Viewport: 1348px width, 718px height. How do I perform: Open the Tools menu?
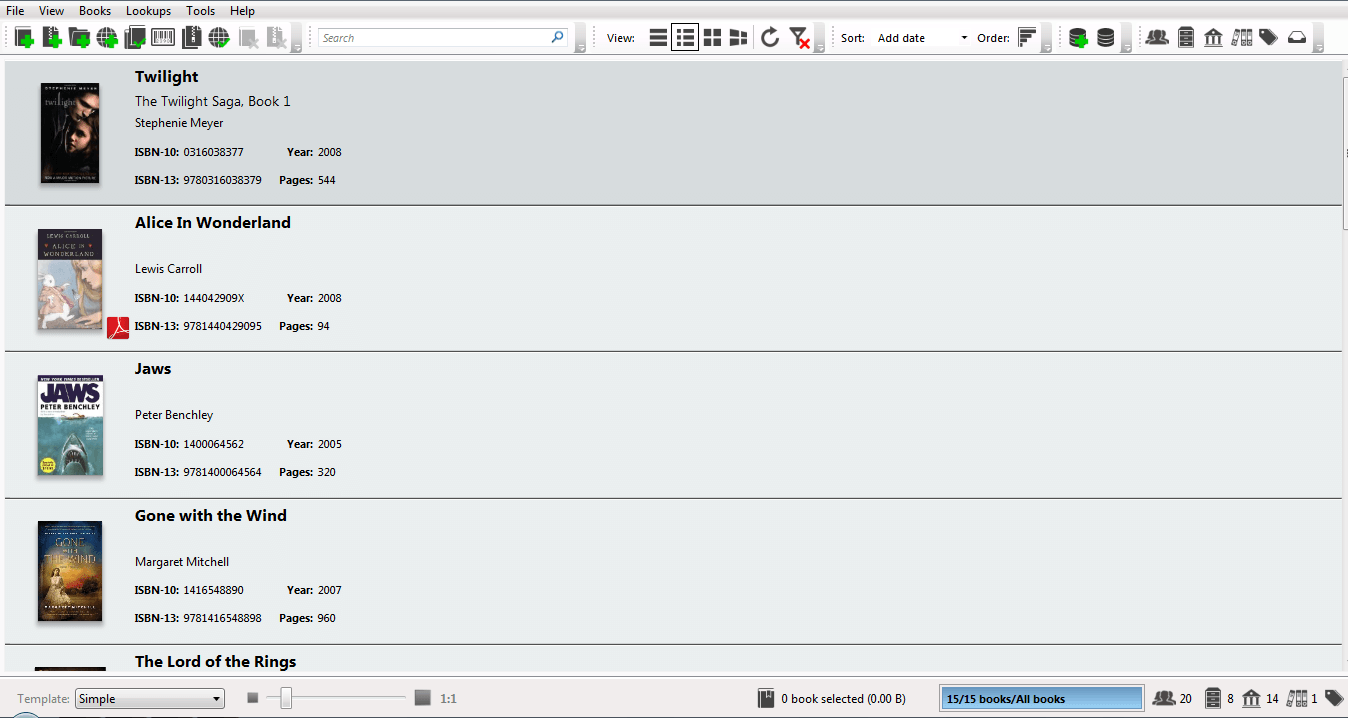(200, 11)
